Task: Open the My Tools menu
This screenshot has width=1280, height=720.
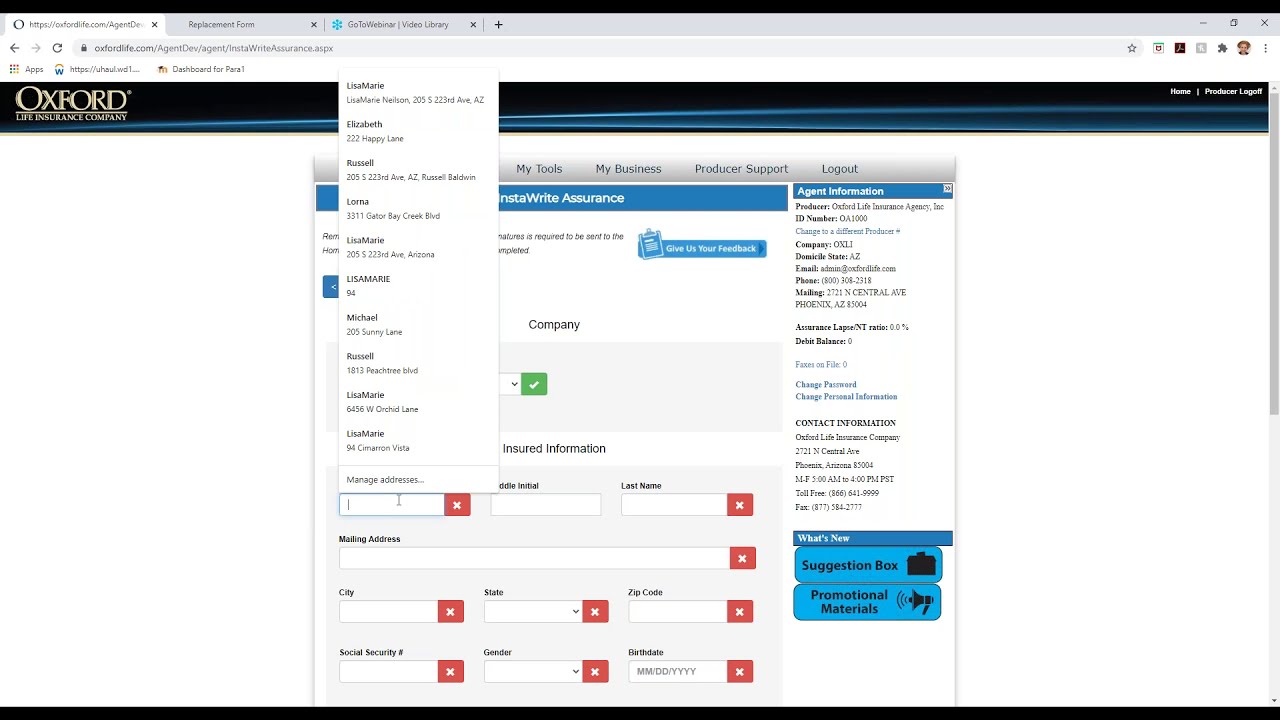Action: pyautogui.click(x=539, y=169)
